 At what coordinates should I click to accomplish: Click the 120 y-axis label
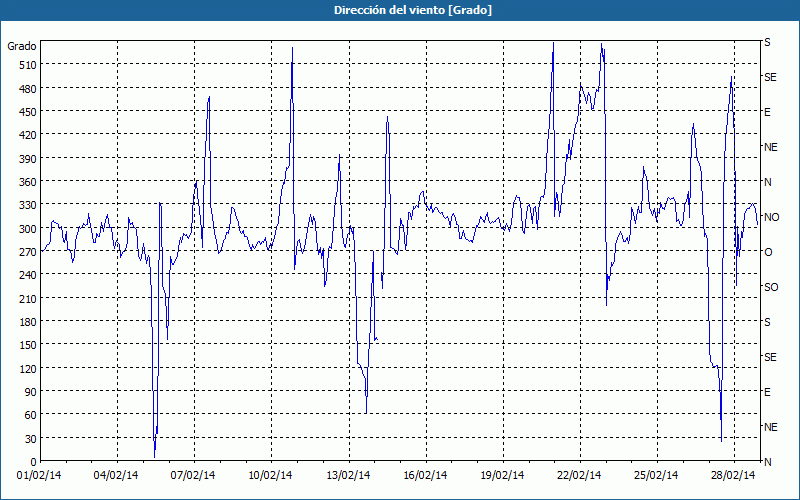click(x=28, y=369)
